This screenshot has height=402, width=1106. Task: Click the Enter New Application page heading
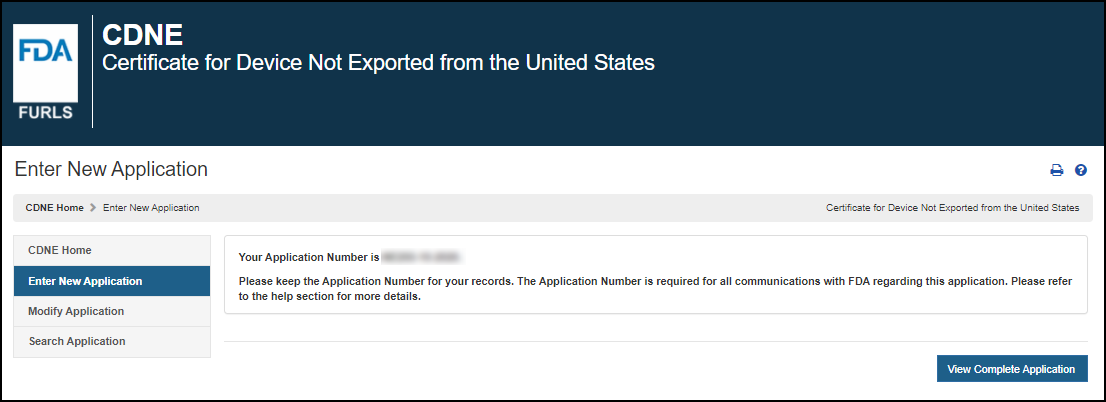(x=111, y=169)
